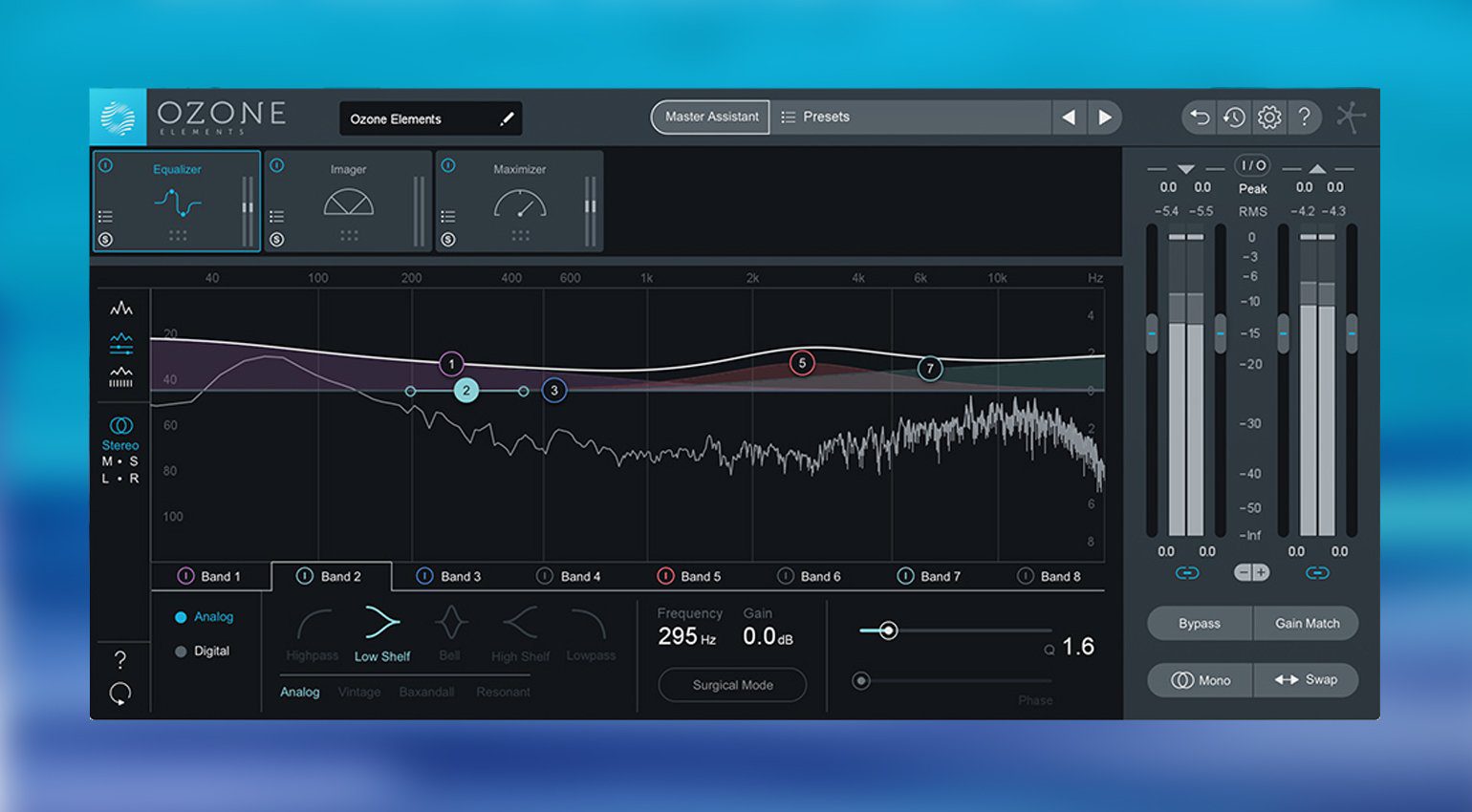Click the Q slider handle

(888, 630)
